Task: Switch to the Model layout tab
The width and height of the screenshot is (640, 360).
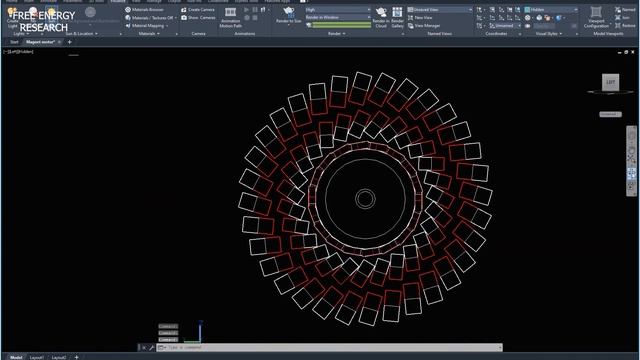Action: [x=16, y=357]
